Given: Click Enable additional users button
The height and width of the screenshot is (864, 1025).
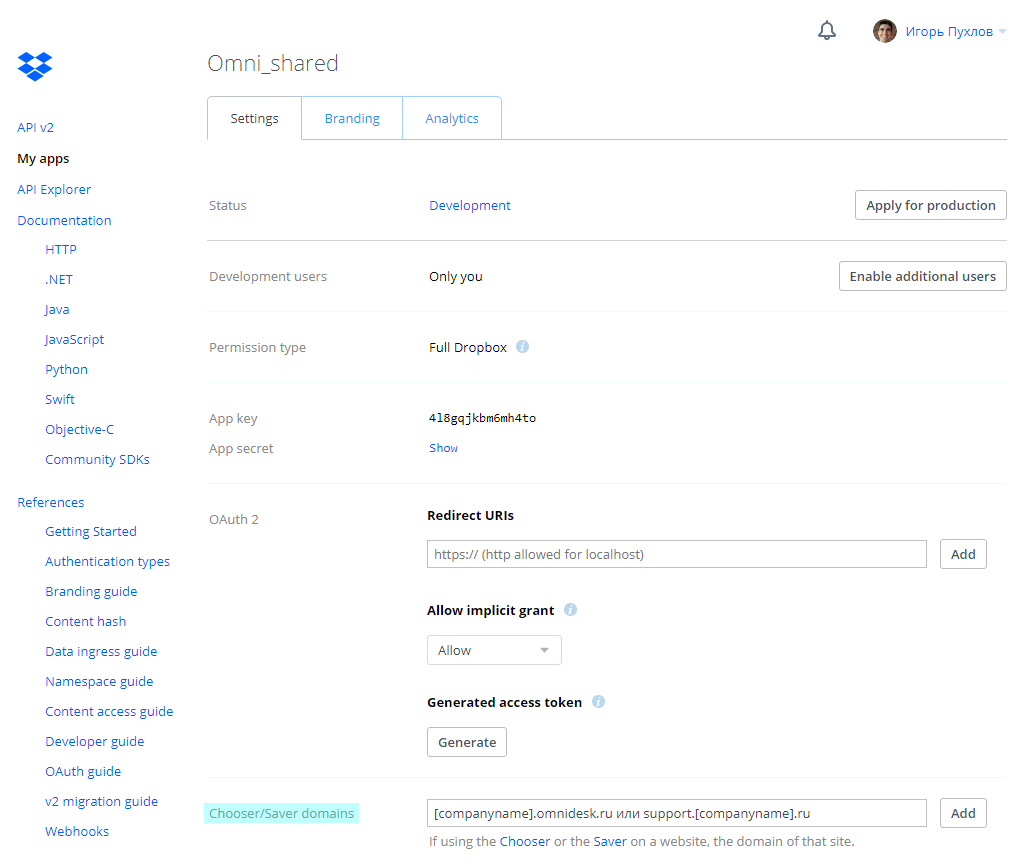Looking at the screenshot, I should tap(922, 276).
